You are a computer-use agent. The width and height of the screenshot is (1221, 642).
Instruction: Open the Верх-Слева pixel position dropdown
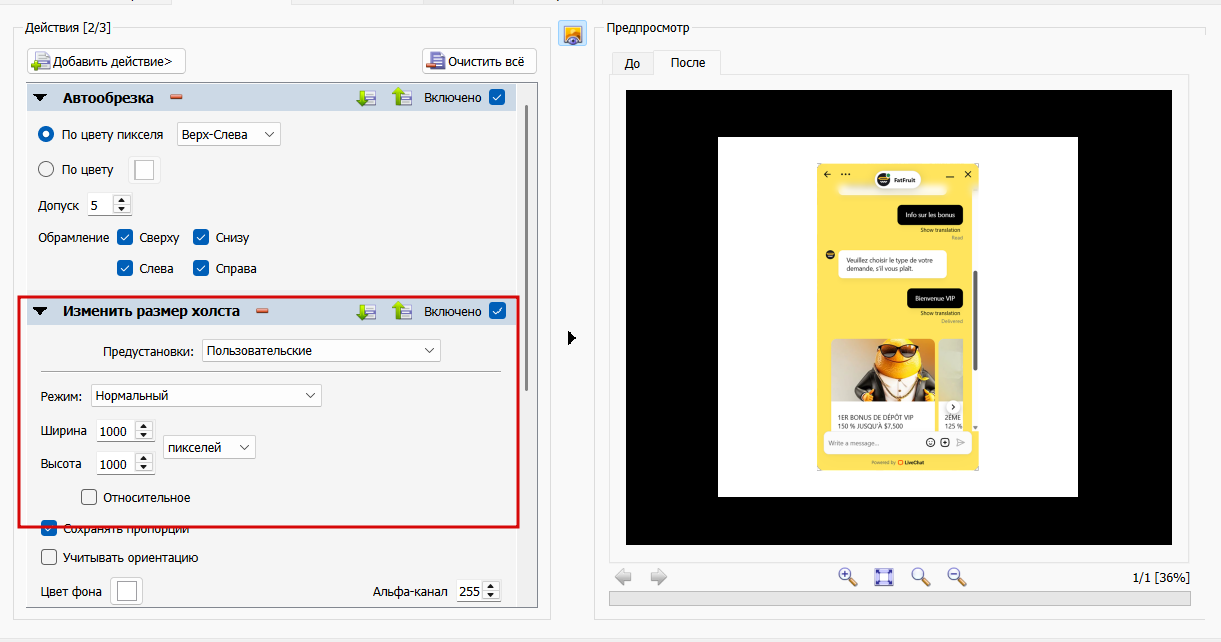point(229,134)
